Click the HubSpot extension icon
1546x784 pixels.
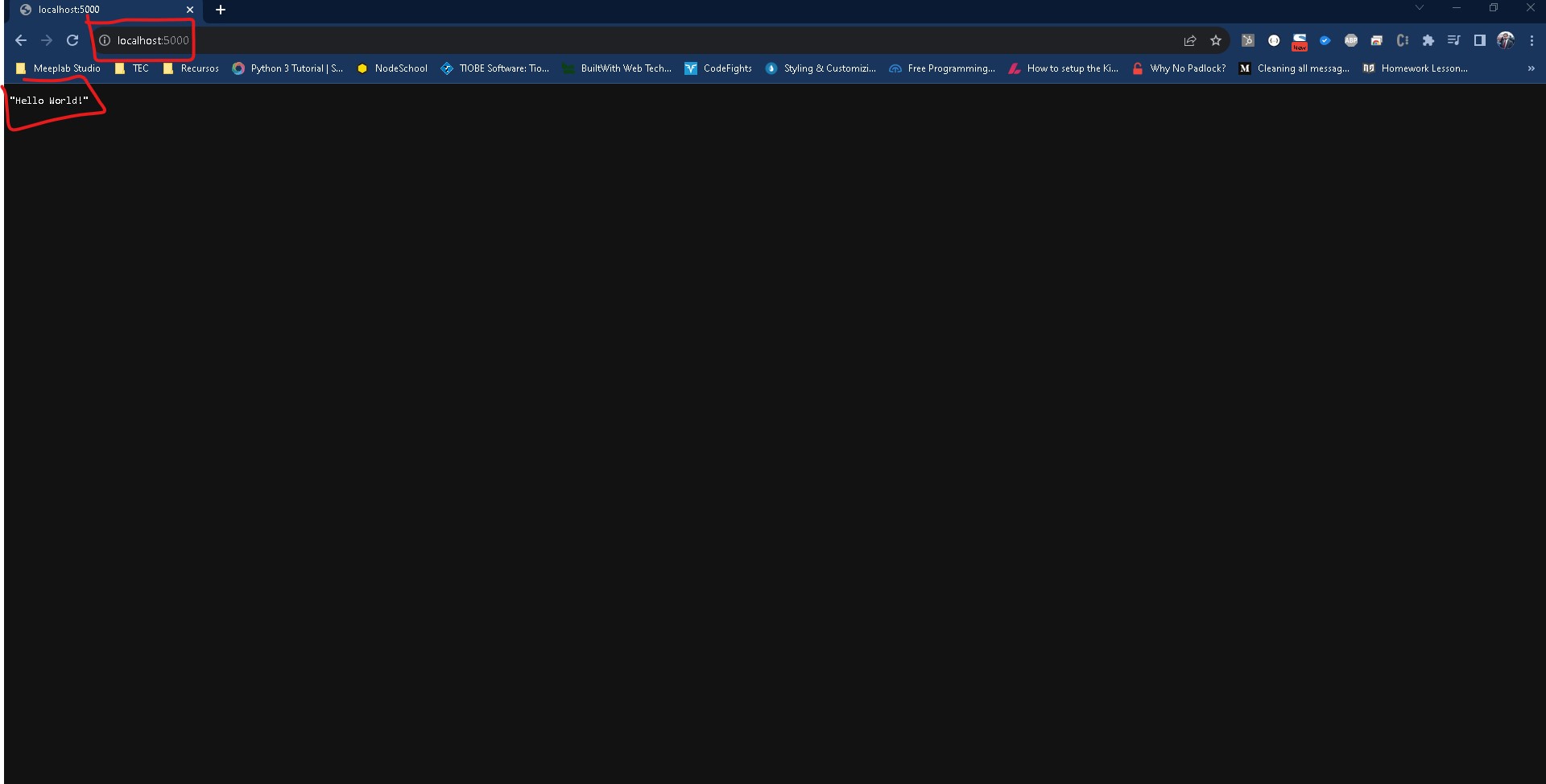(1247, 40)
